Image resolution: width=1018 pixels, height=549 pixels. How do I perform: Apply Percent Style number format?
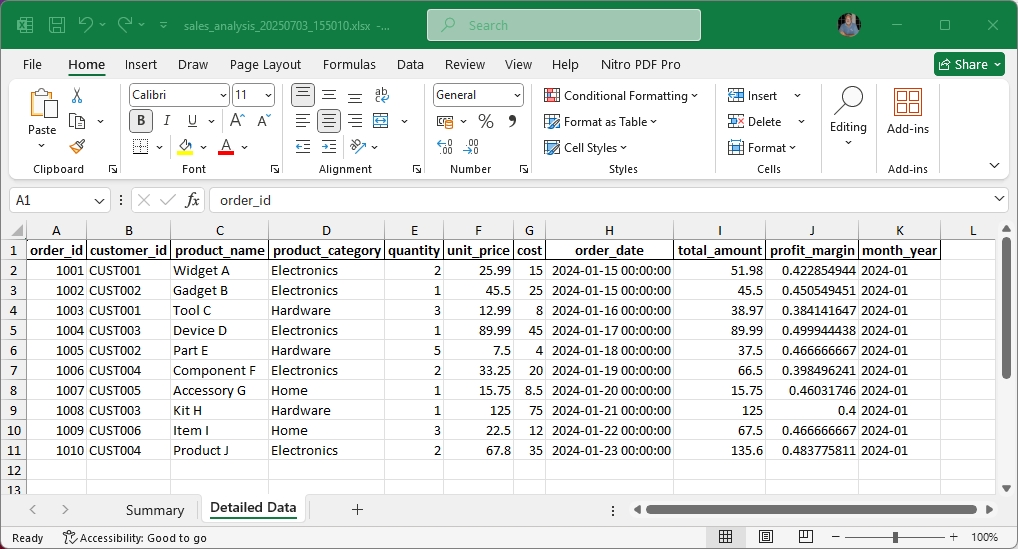[x=486, y=121]
